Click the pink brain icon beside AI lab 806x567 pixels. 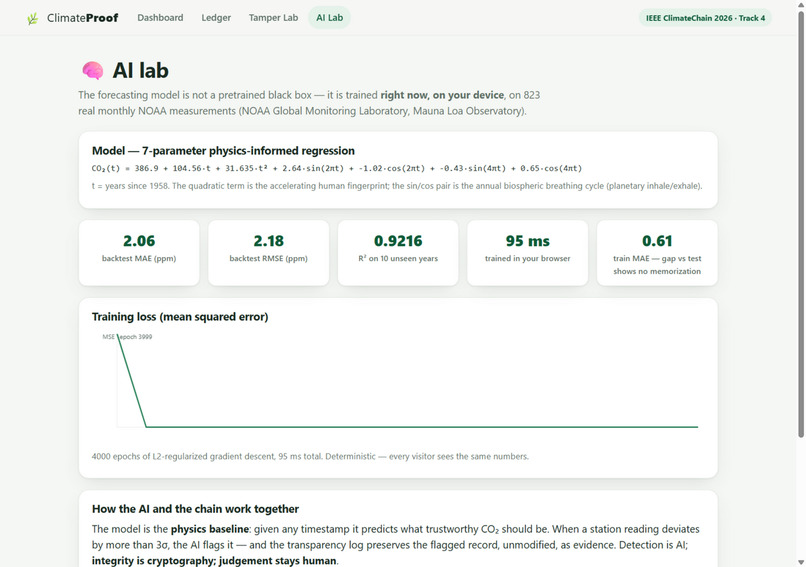click(x=93, y=70)
